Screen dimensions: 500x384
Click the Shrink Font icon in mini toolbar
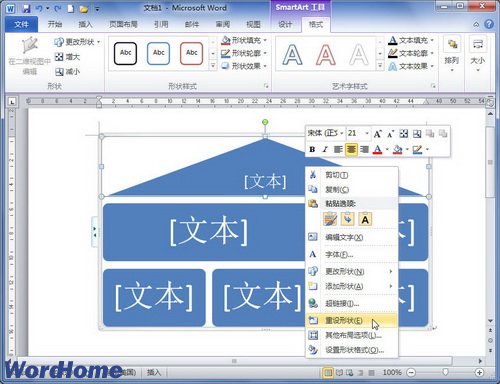tap(390, 134)
